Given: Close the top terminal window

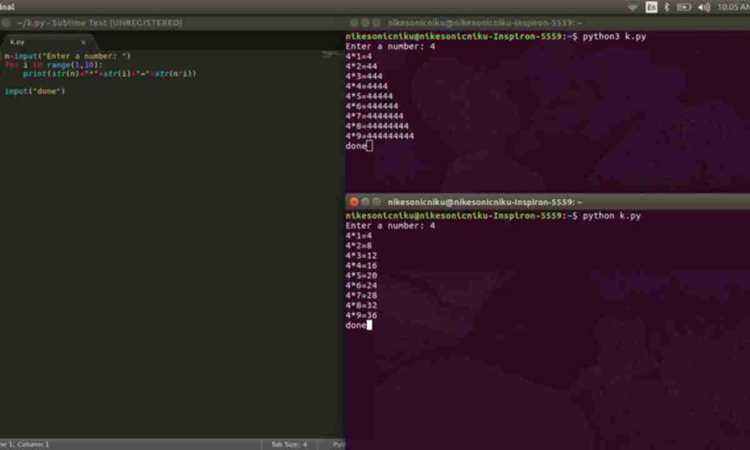Looking at the screenshot, I should [x=354, y=22].
